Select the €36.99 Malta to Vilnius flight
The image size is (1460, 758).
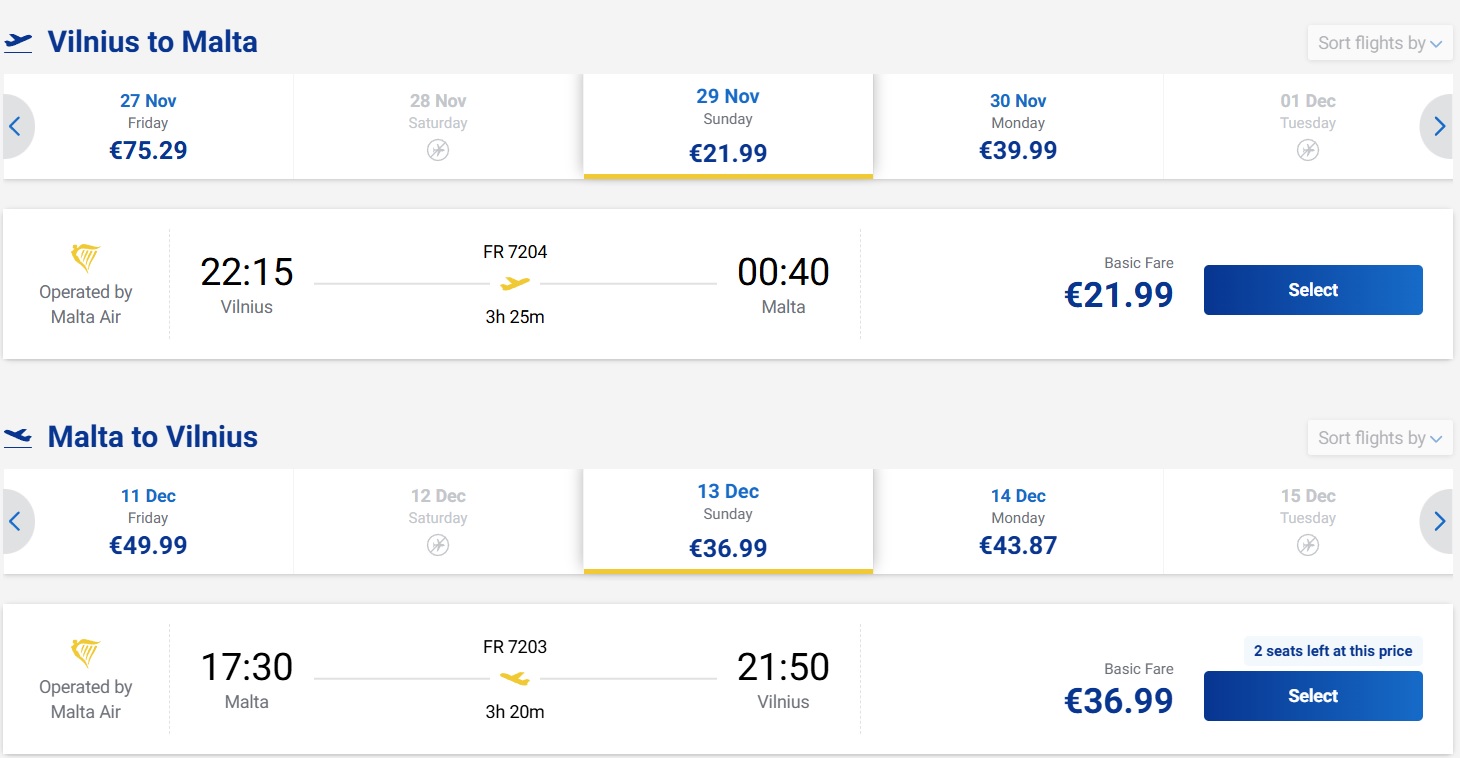(1313, 696)
